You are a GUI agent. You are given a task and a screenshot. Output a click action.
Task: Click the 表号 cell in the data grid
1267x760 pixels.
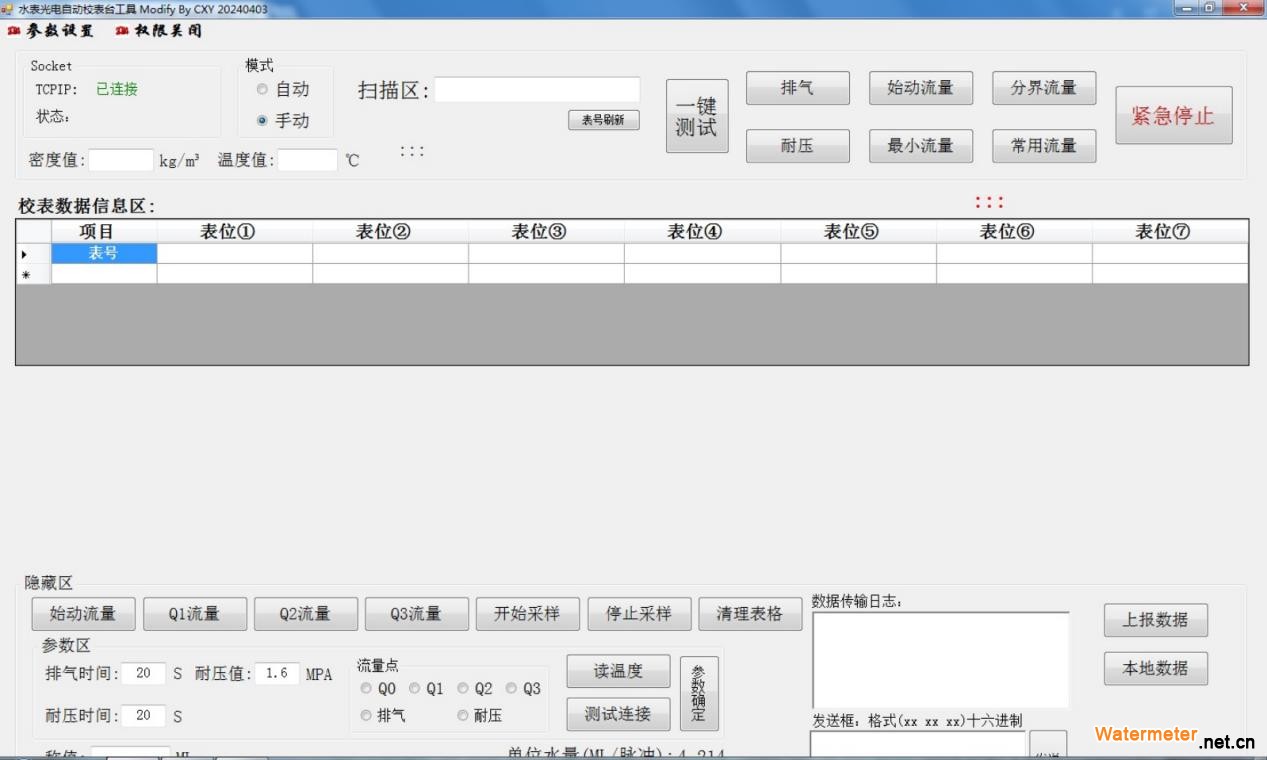(104, 253)
